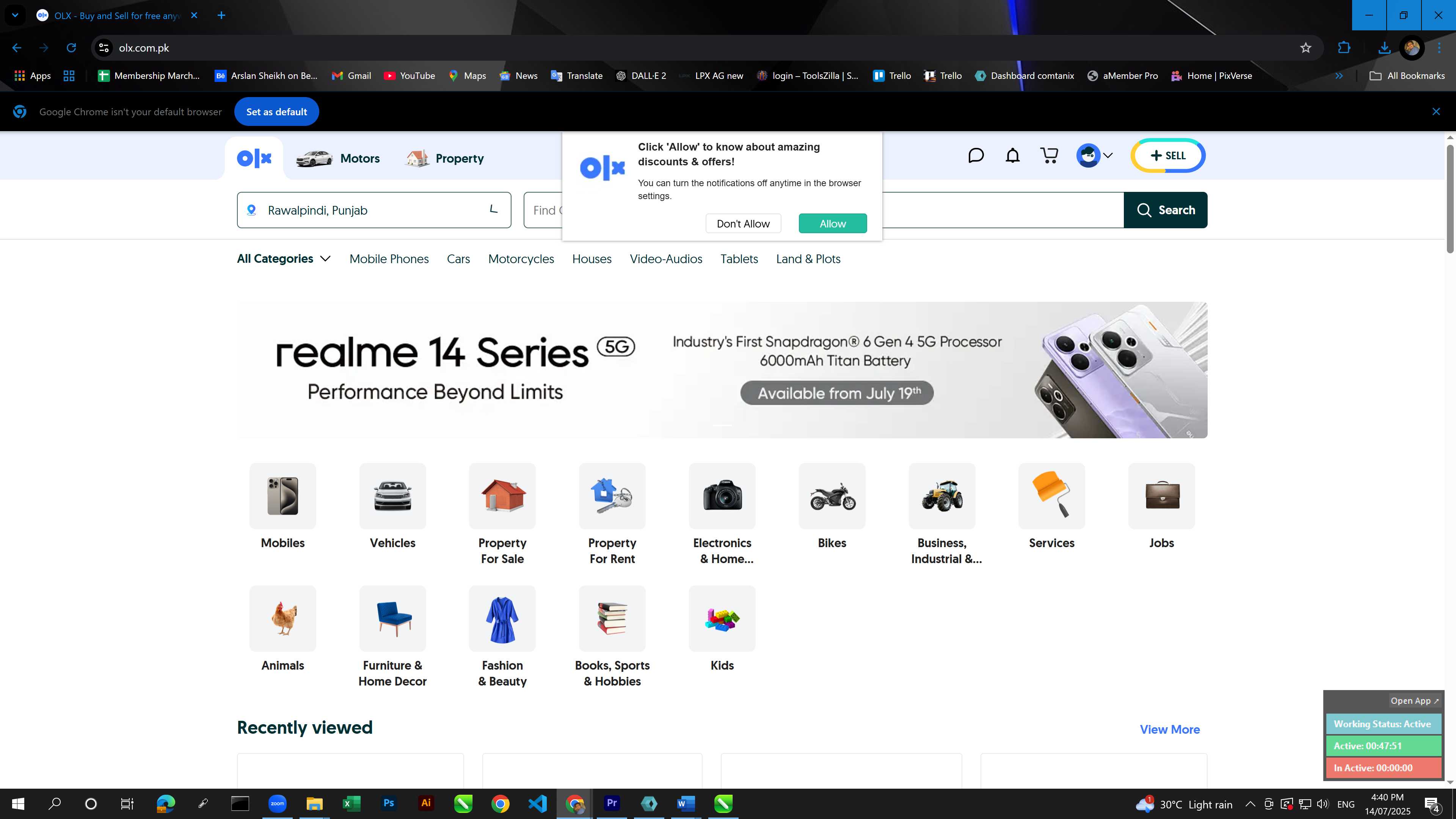Screen dimensions: 1456x819
Task: Open Chrome extensions puzzle icon
Action: (x=1344, y=48)
